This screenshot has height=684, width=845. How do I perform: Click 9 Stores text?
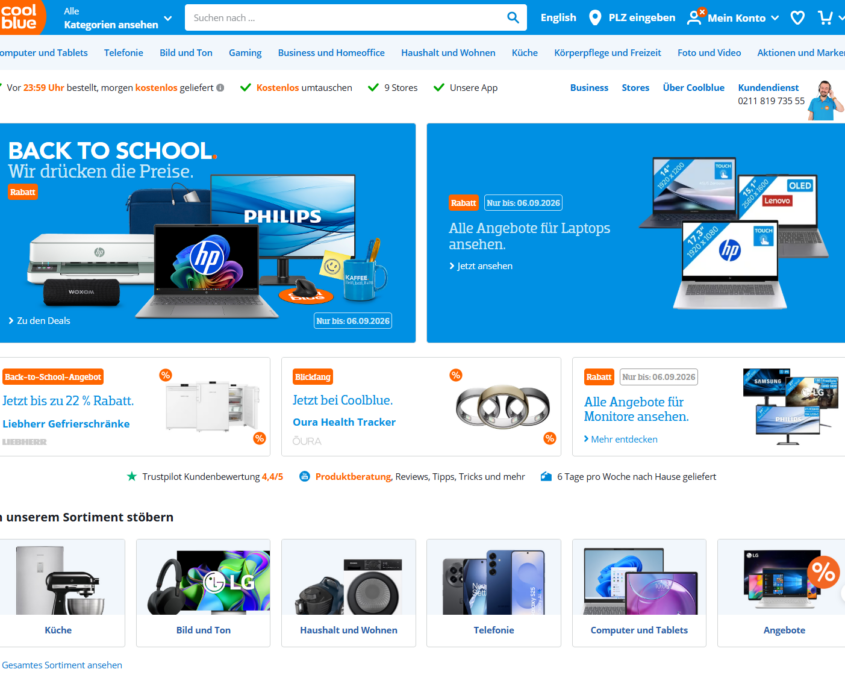(x=401, y=88)
